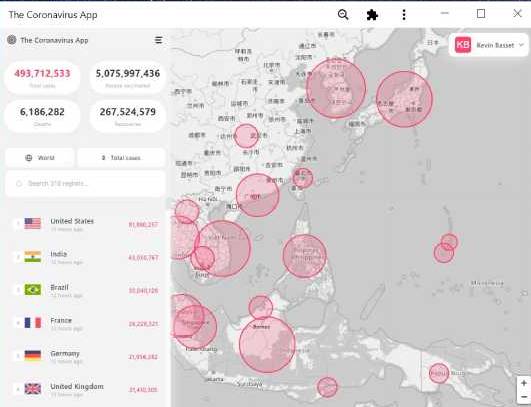
Task: Expand the Kevin Basset account dropdown
Action: pos(488,45)
